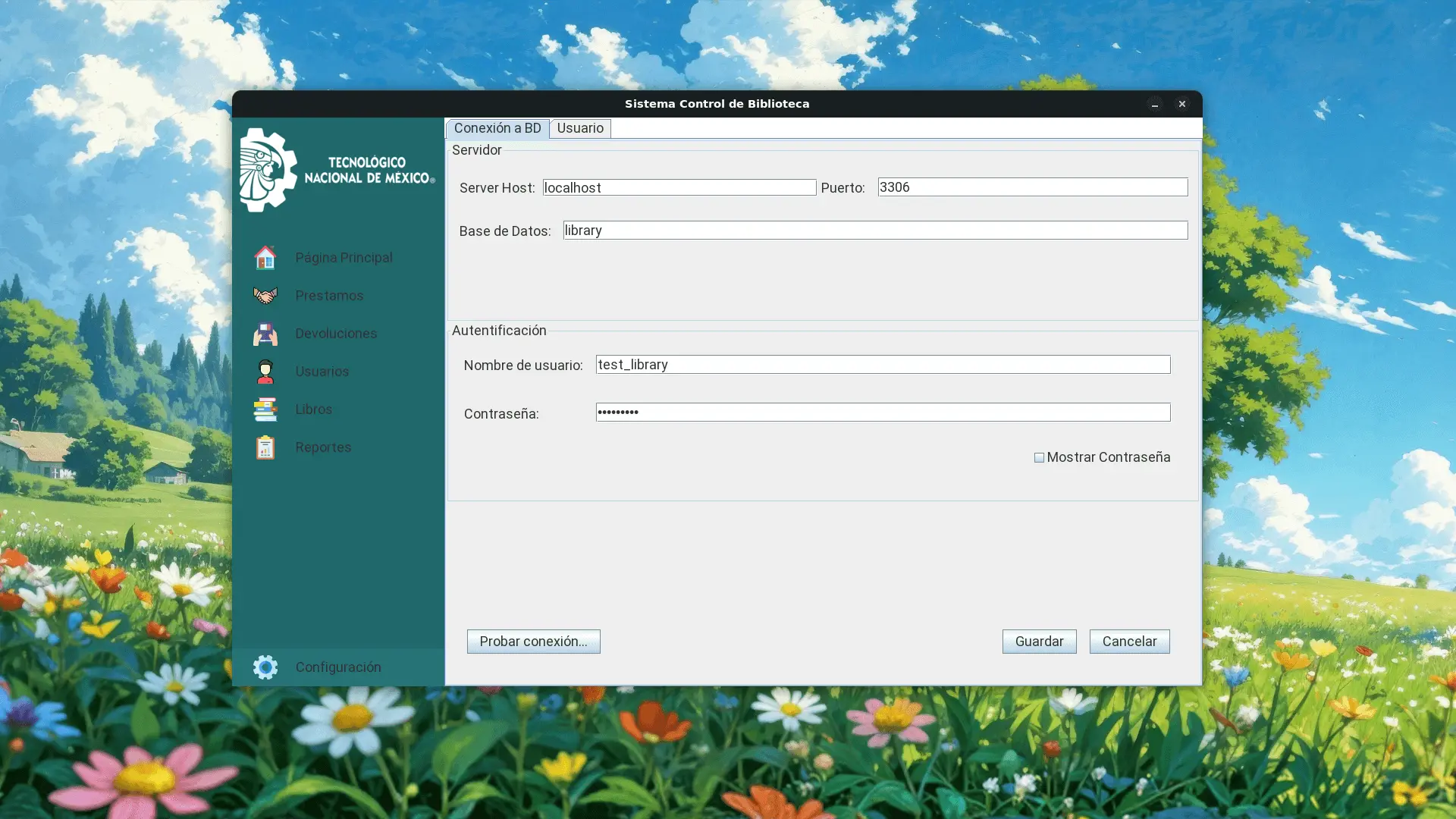1456x819 pixels.
Task: Click the Cancelar button
Action: coord(1129,642)
